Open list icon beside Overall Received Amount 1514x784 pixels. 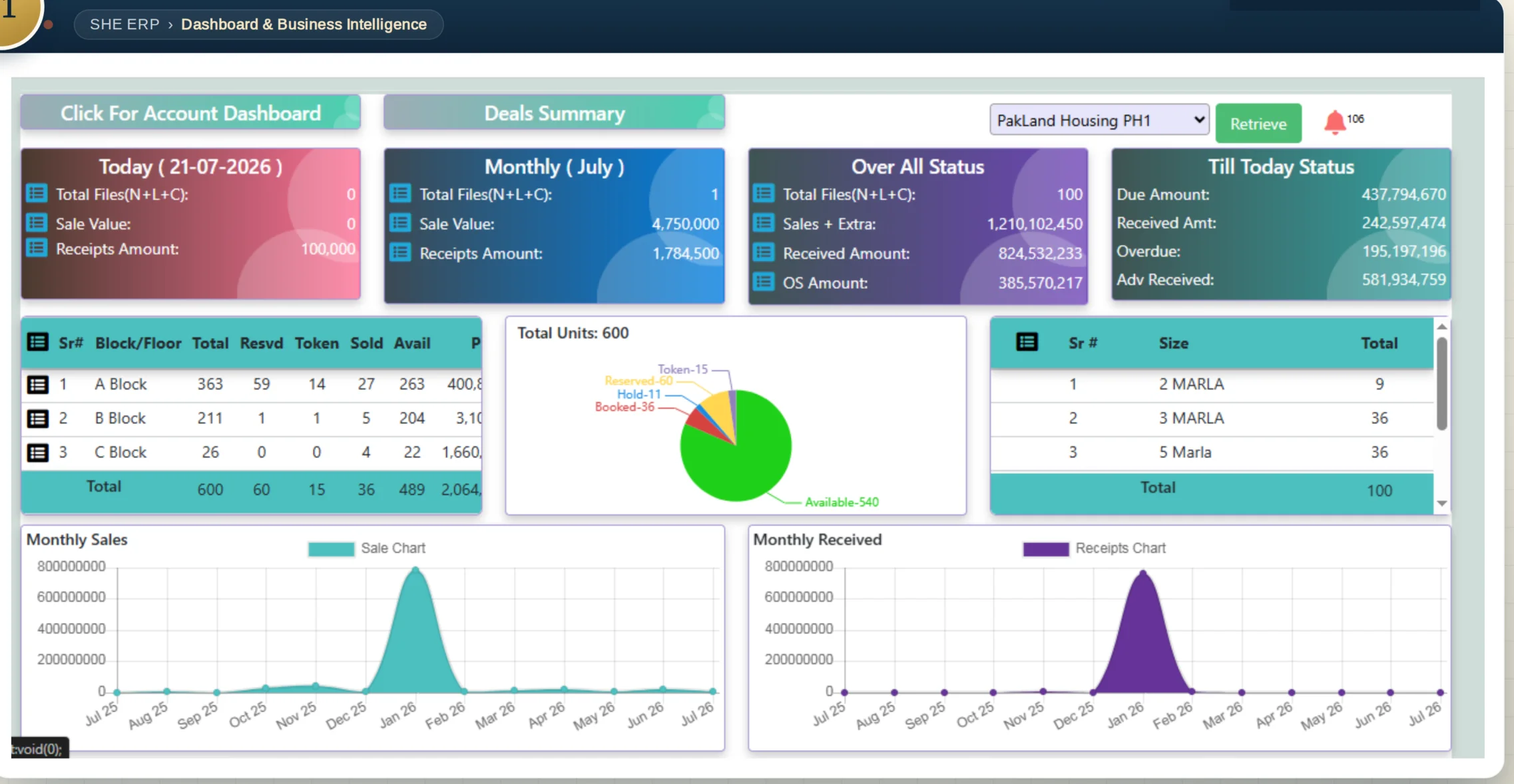pos(764,252)
